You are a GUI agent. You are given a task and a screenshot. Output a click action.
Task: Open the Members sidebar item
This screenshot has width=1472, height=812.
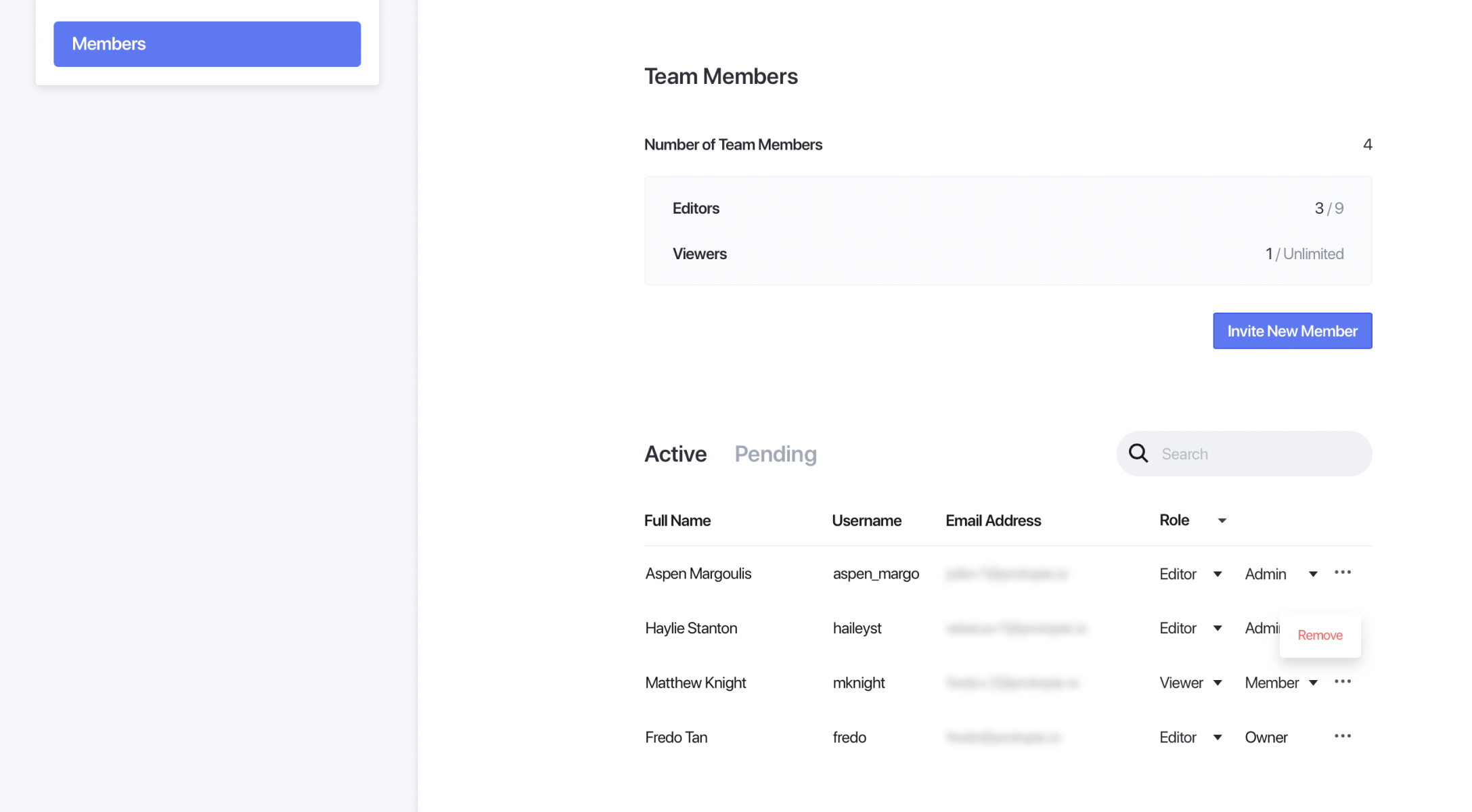point(207,44)
